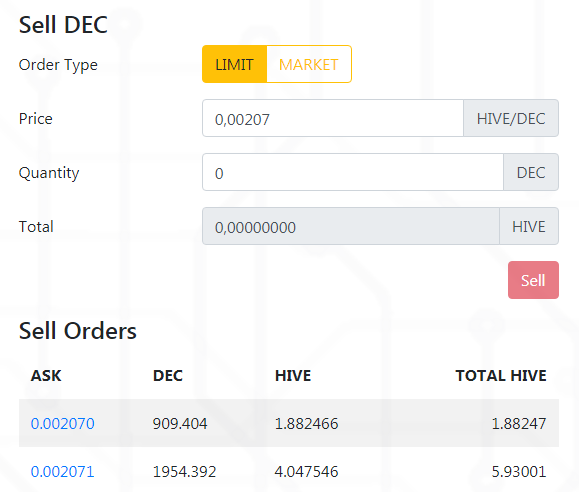Click the 1954.392 DEC amount cell
The image size is (579, 492).
pos(185,472)
